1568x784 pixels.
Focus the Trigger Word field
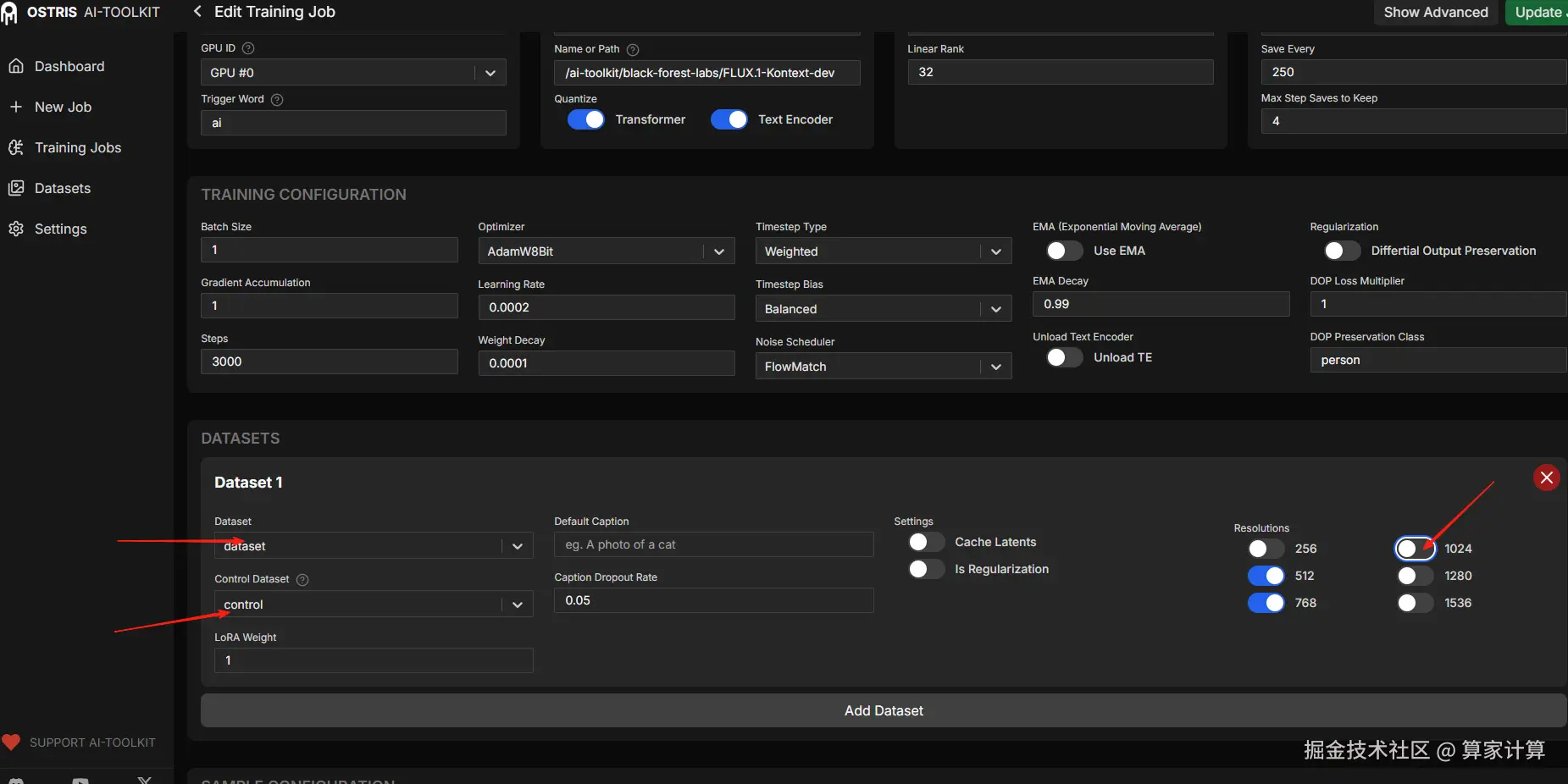353,123
